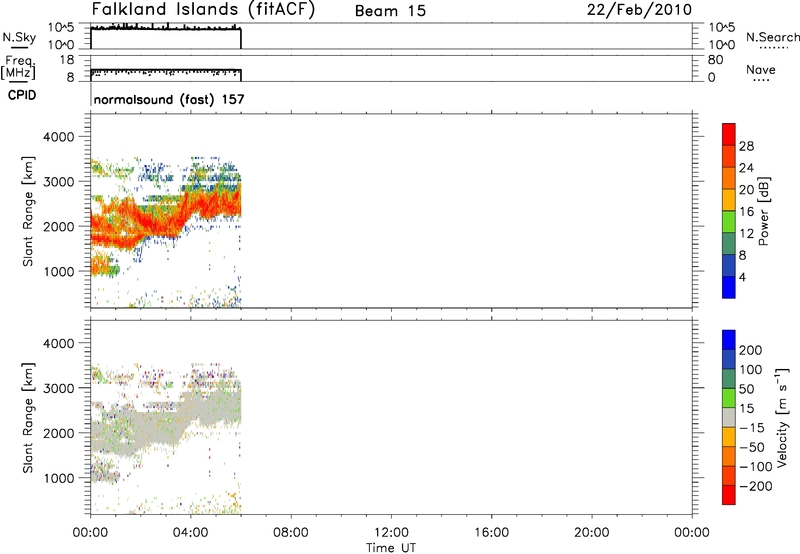Select the 15 value on the velocity color bar
This screenshot has width=800, height=554.
(747, 409)
